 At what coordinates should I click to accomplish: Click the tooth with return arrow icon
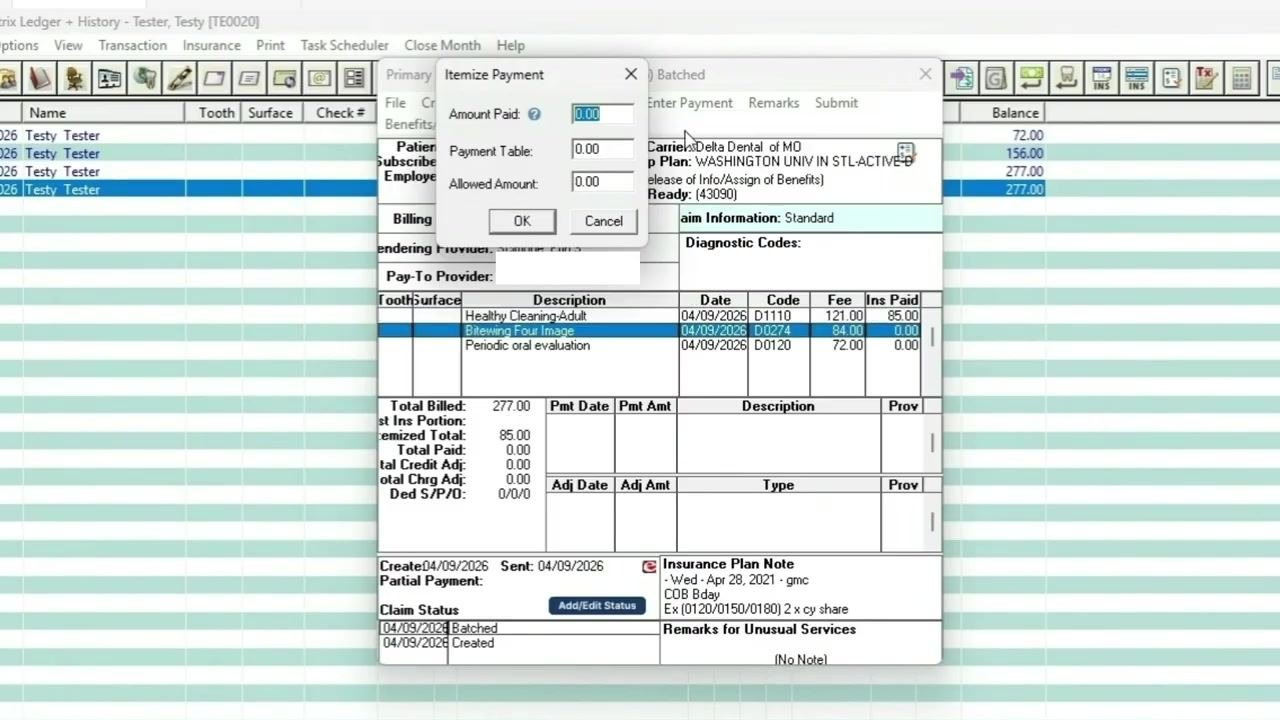tap(1067, 77)
